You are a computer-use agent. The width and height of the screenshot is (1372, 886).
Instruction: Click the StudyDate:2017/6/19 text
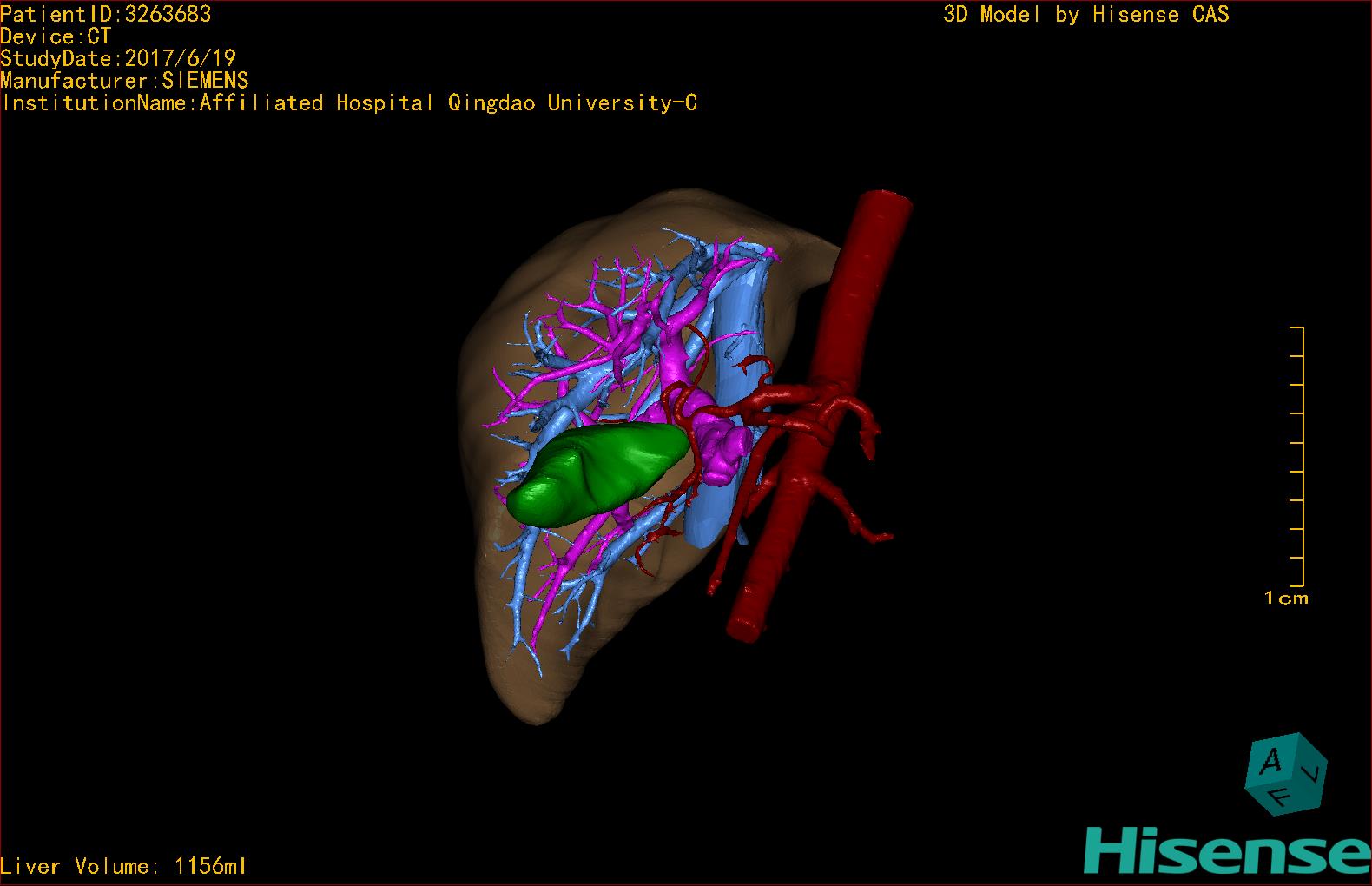tap(118, 58)
